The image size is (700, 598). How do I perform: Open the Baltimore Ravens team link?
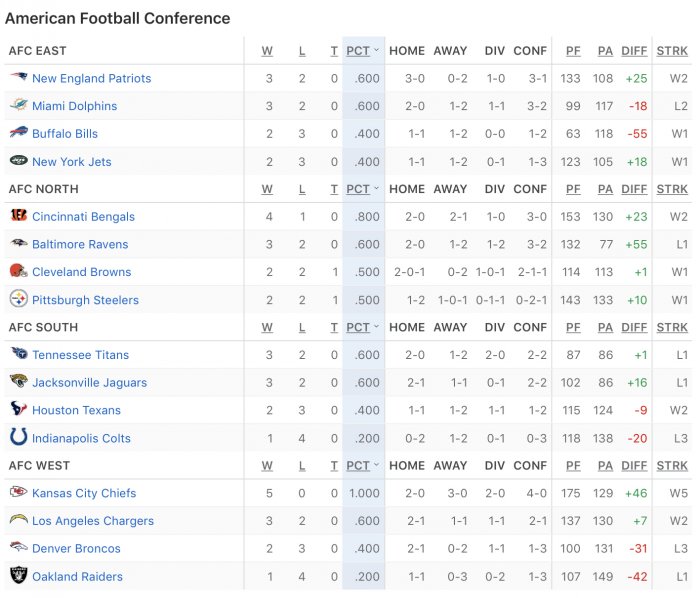point(80,244)
